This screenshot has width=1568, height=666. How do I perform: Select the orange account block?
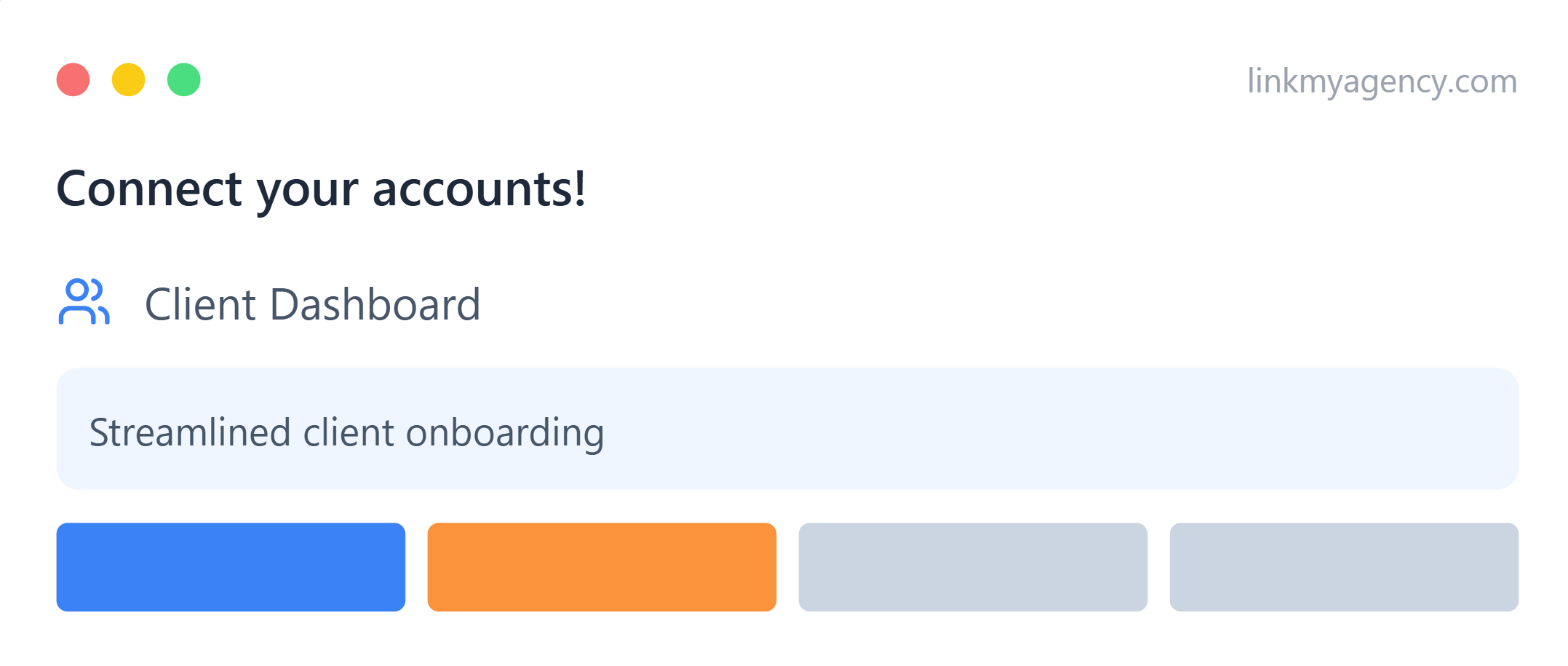(x=602, y=567)
